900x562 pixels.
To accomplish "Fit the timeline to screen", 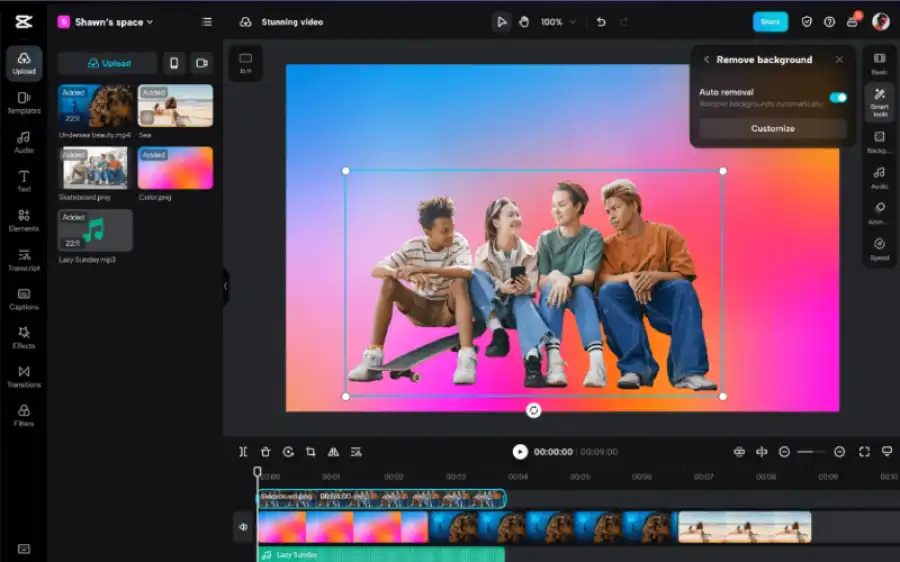I will tap(864, 452).
